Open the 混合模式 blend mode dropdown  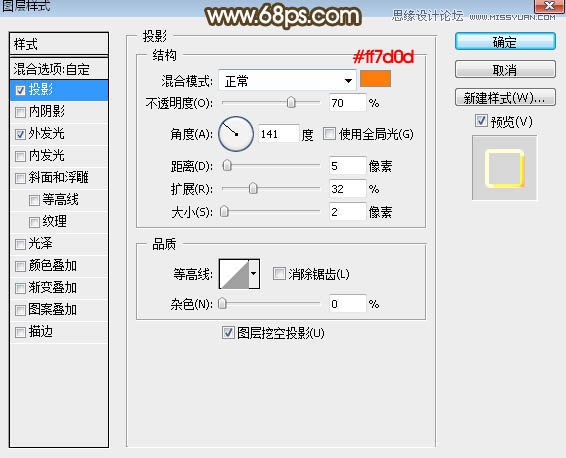287,80
